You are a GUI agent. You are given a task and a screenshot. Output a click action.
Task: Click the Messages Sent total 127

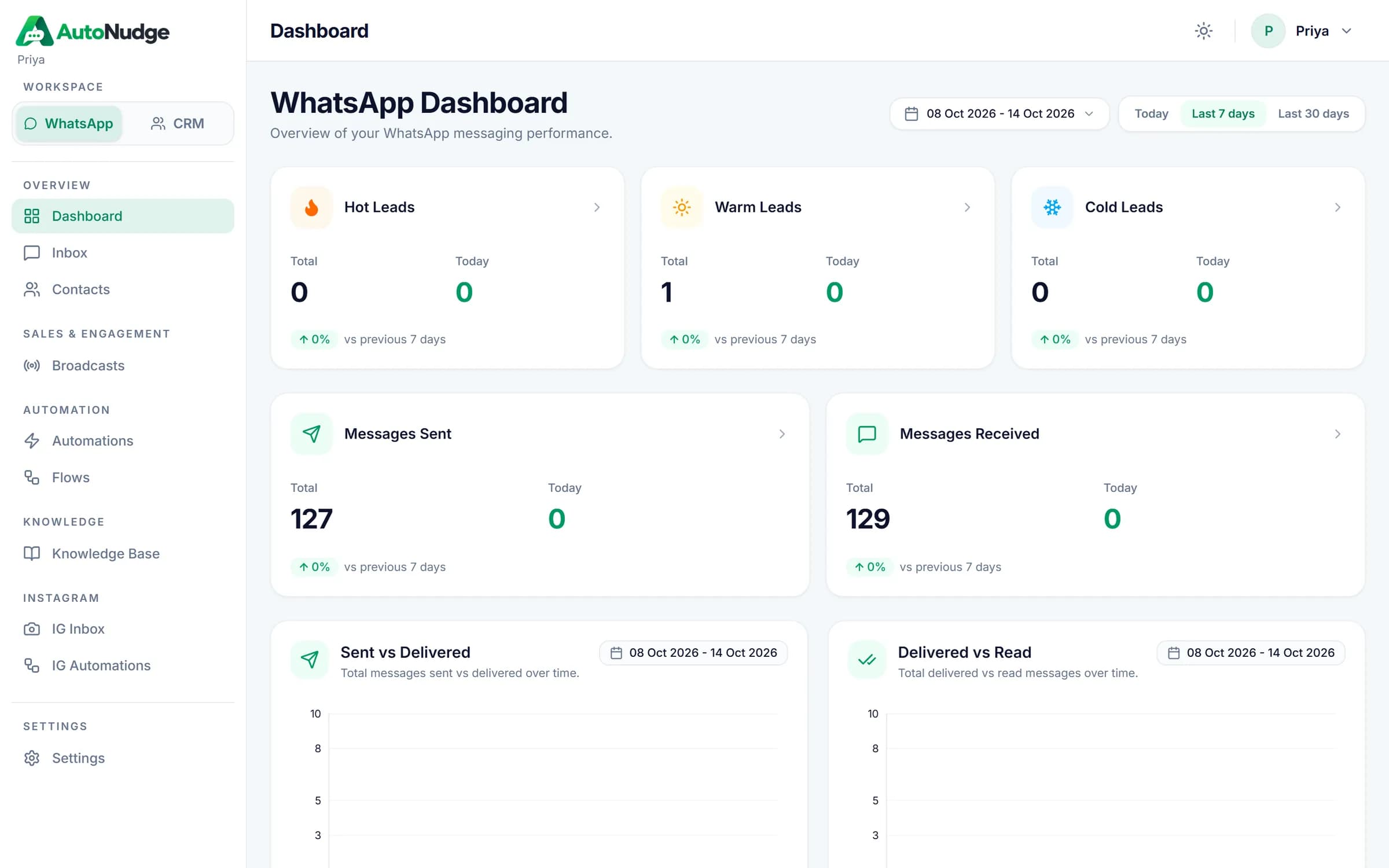pos(311,518)
